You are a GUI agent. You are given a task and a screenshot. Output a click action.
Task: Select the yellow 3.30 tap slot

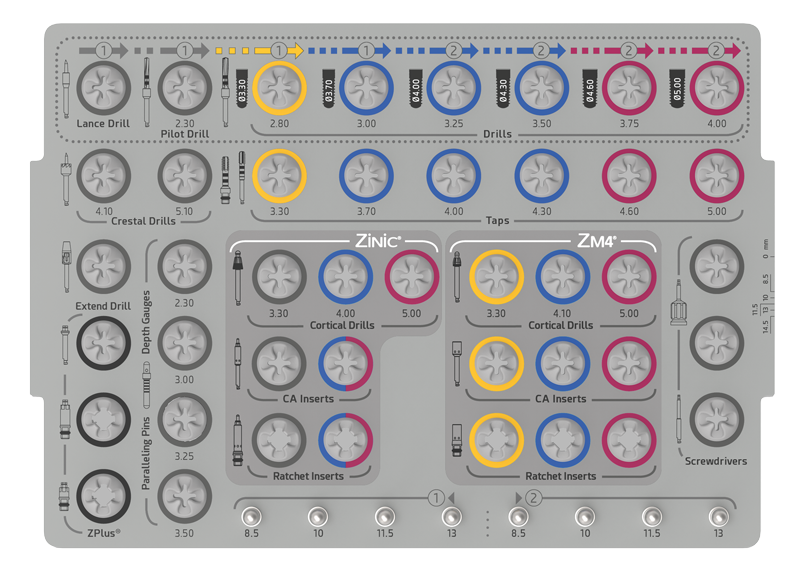279,175
